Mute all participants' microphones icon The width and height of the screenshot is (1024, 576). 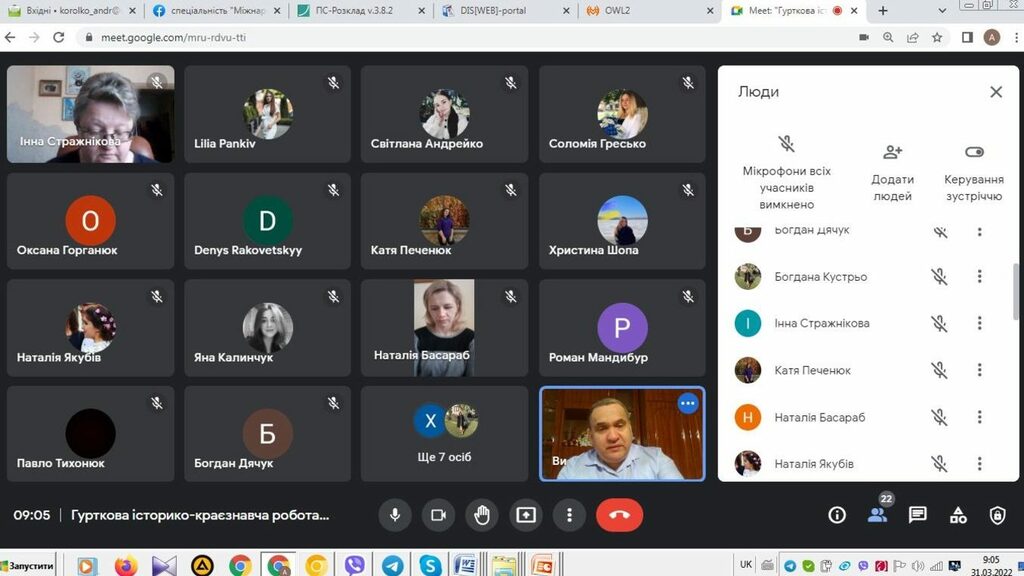[787, 145]
